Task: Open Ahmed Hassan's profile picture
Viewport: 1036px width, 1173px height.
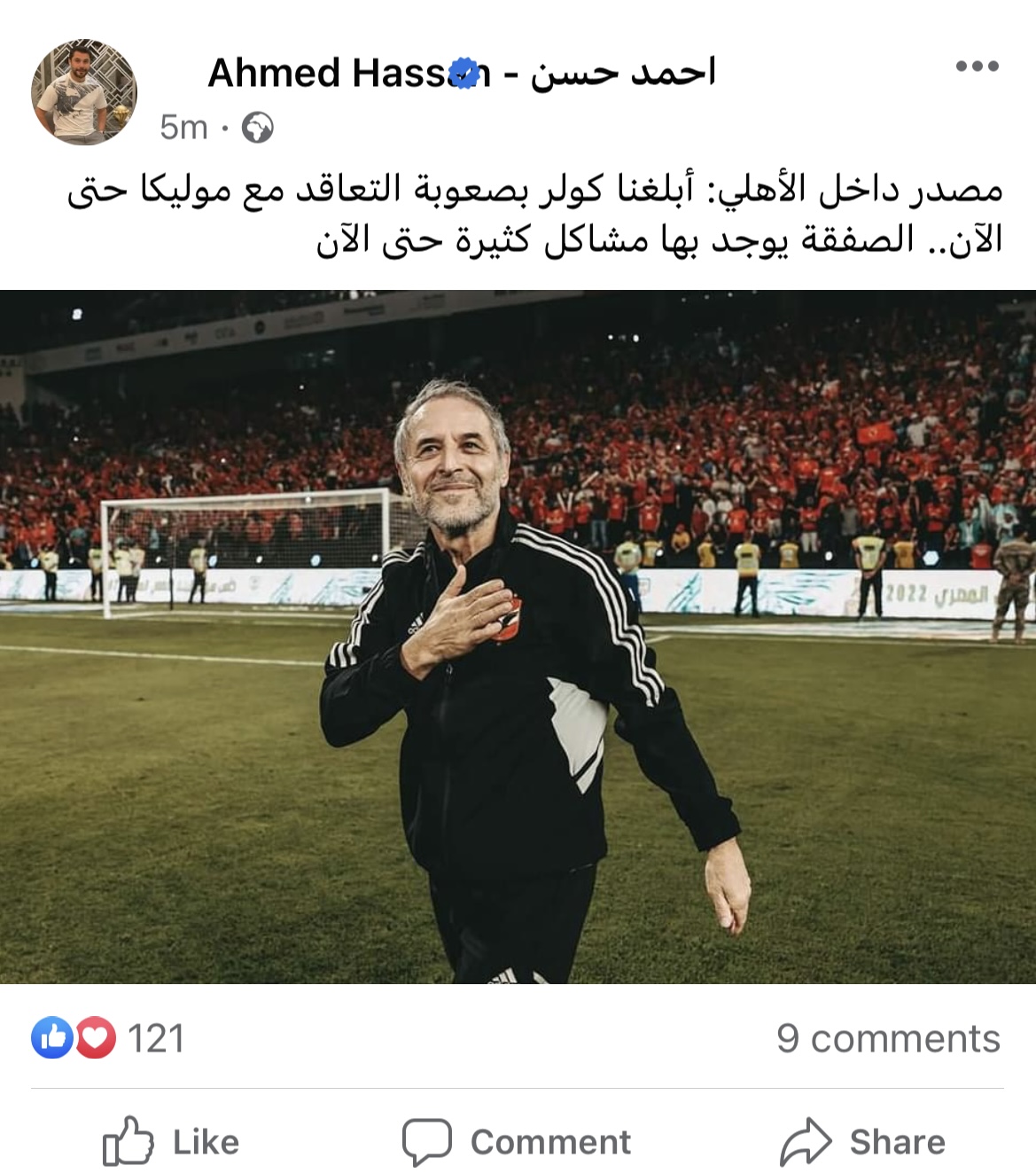Action: [84, 92]
